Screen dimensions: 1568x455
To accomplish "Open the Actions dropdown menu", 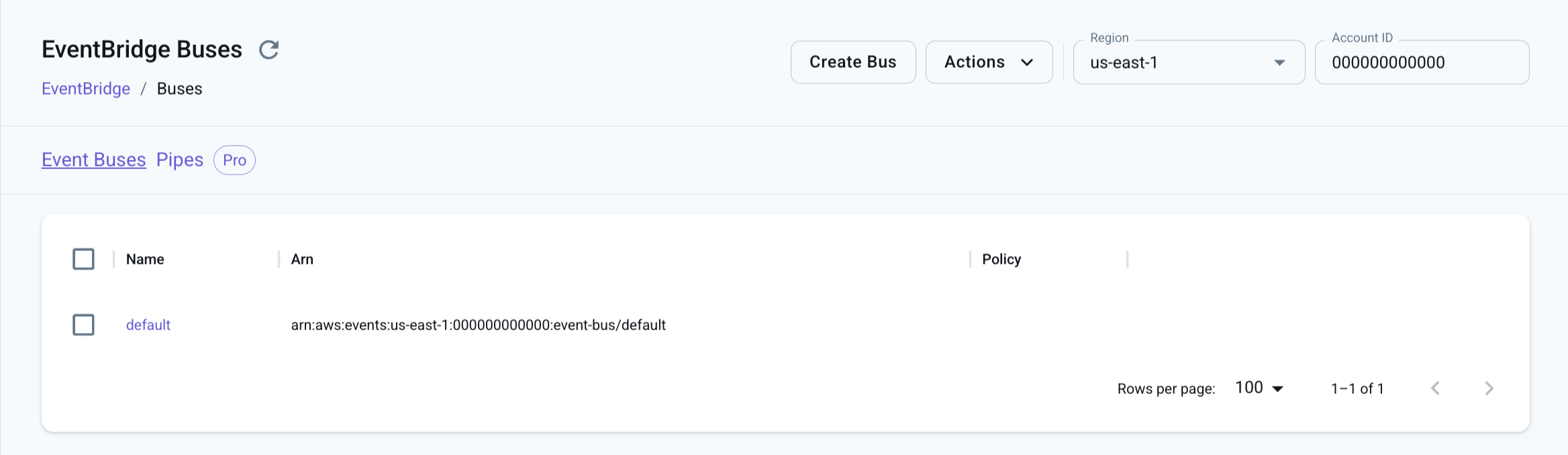I will click(988, 62).
